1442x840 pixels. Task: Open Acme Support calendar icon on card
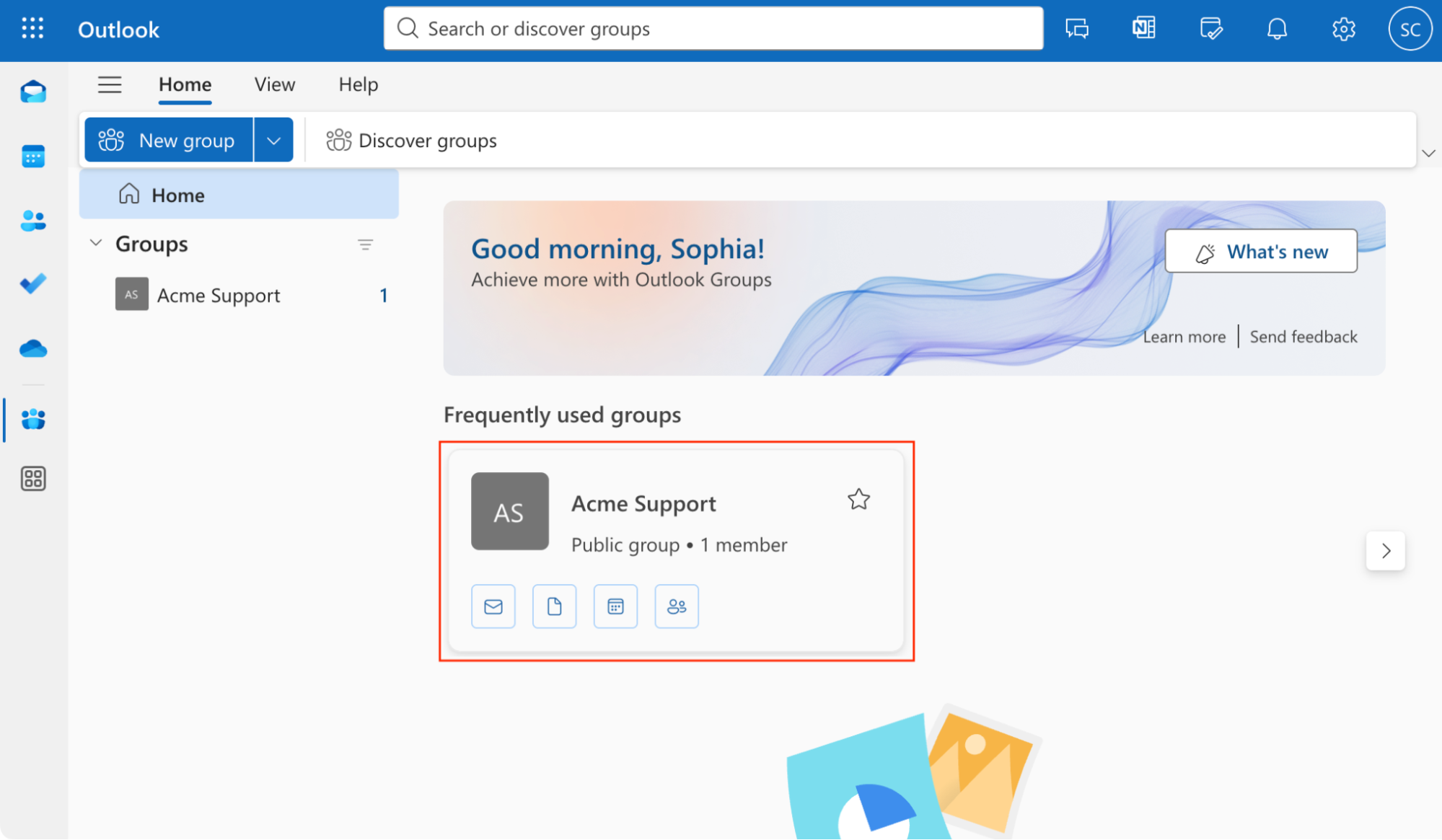click(x=615, y=606)
